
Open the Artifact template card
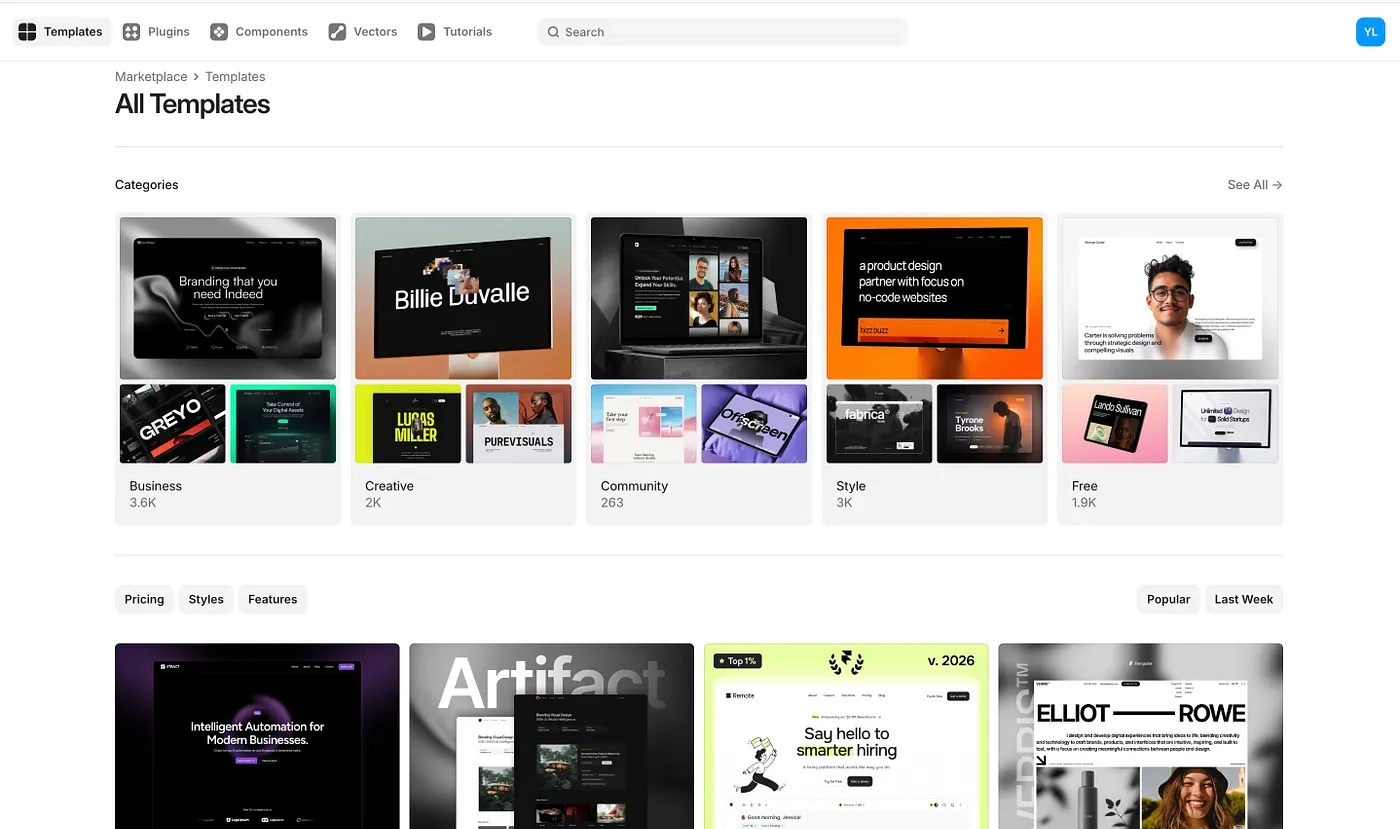[x=551, y=736]
